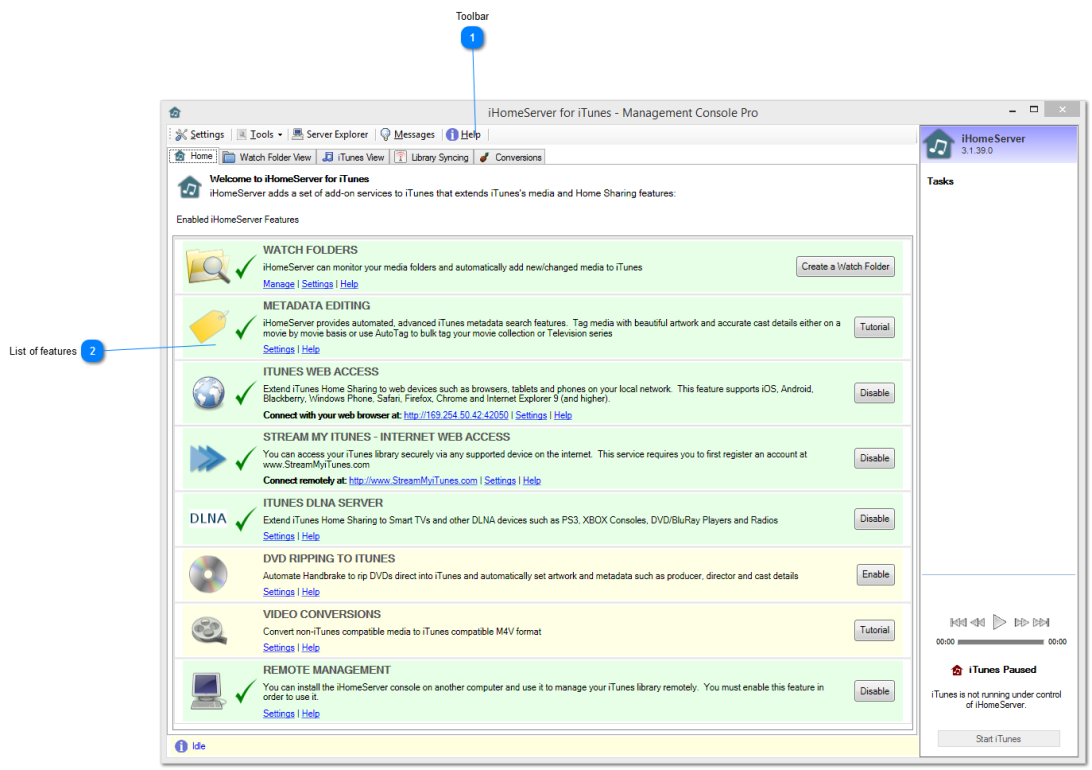Skip to the next track
The image size is (1092, 770).
coord(1041,622)
